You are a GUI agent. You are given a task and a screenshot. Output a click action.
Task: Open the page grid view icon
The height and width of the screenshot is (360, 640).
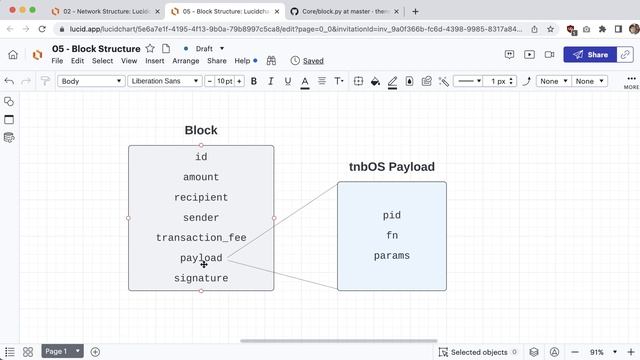(x=28, y=352)
